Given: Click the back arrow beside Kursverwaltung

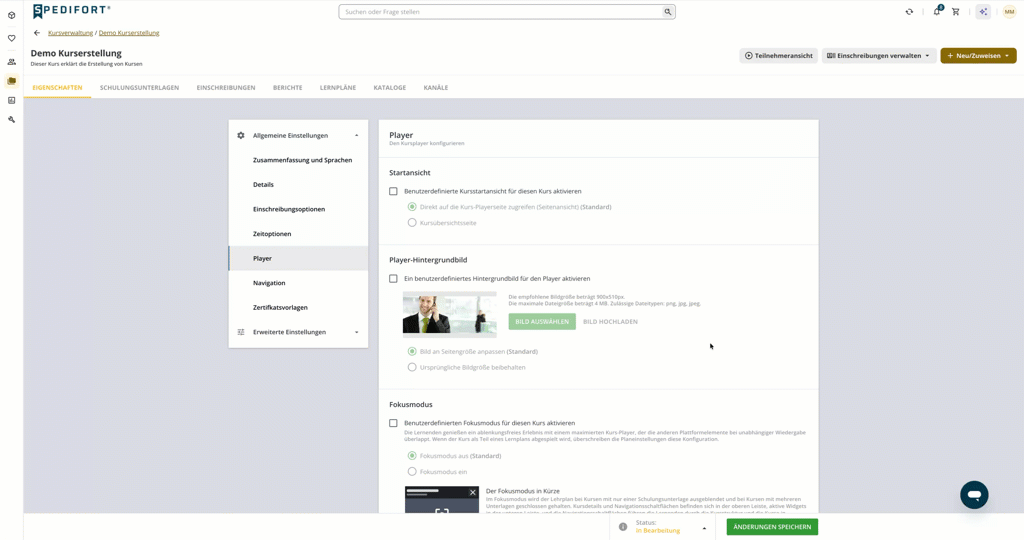Looking at the screenshot, I should point(37,33).
